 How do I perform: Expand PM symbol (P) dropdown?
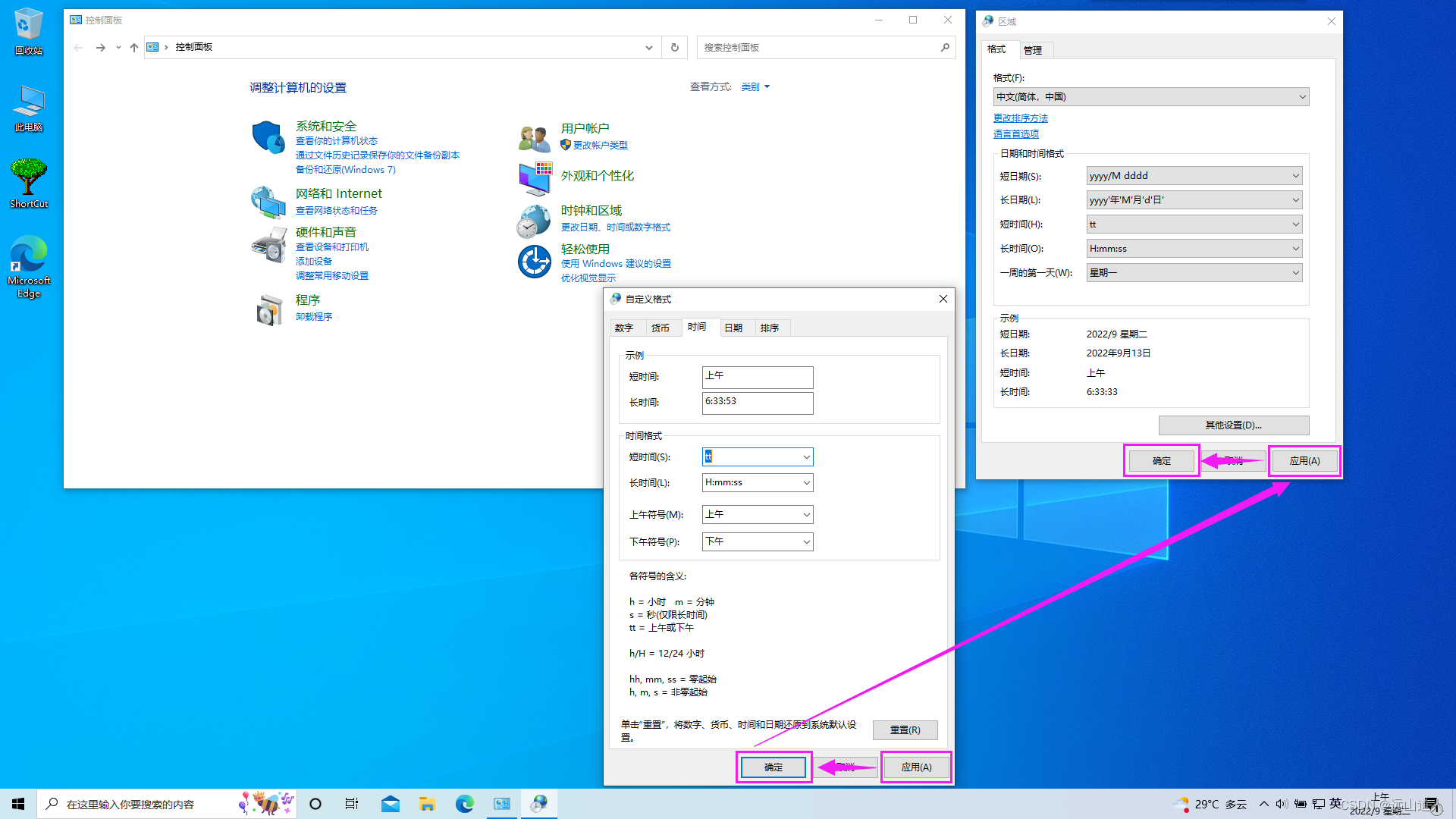tap(806, 541)
